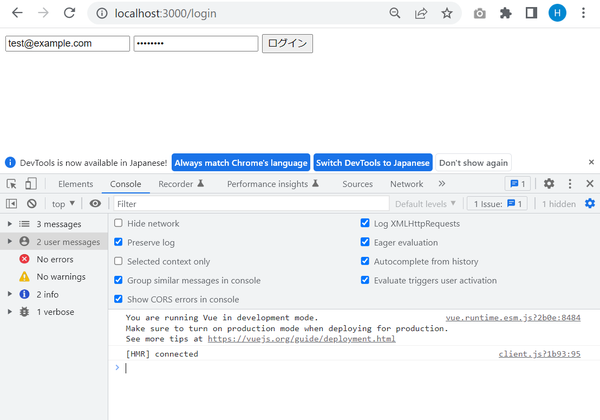Bookmark this page with star icon
Image resolution: width=600 pixels, height=420 pixels.
click(x=447, y=13)
